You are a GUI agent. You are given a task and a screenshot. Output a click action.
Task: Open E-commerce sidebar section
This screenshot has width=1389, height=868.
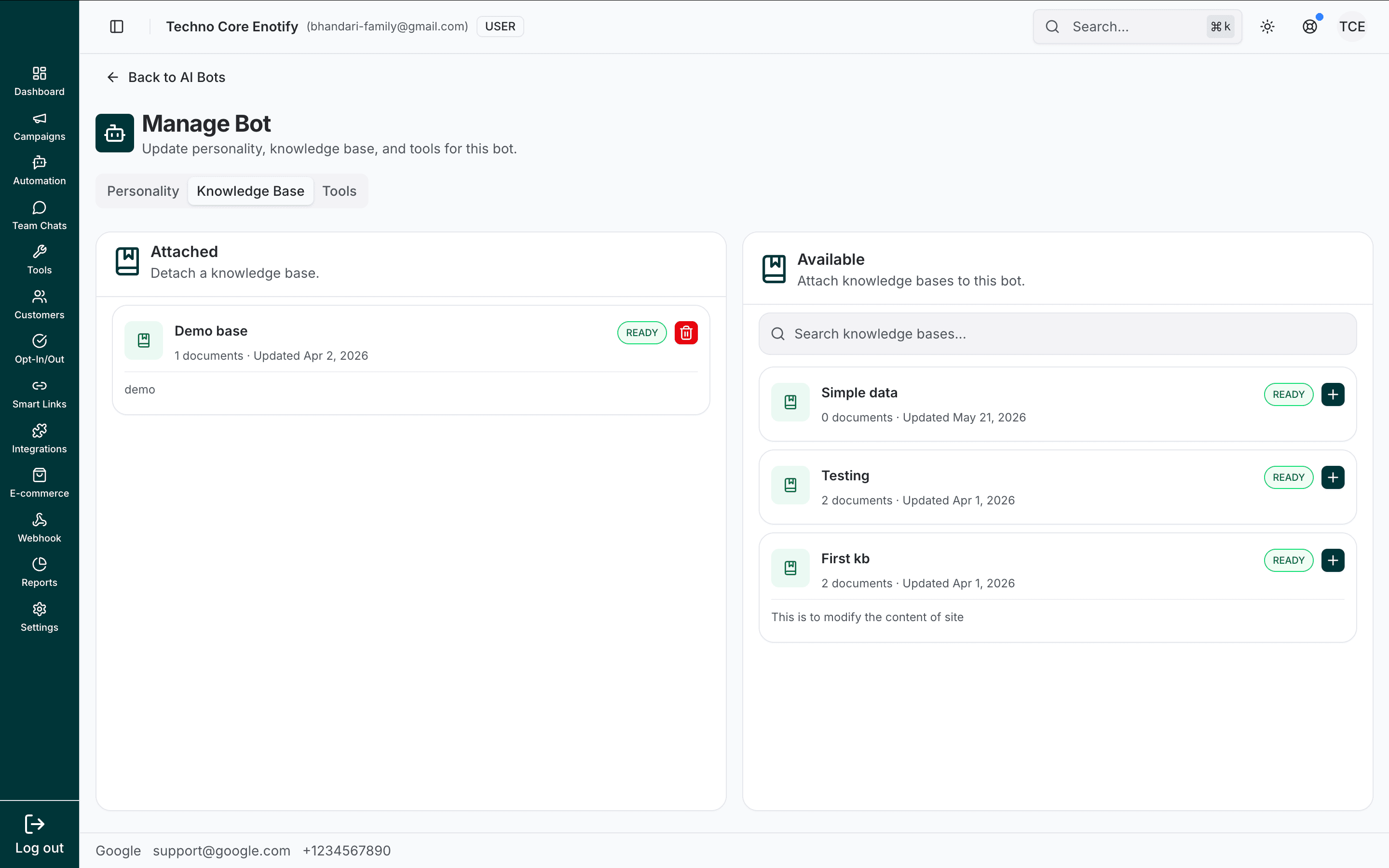(39, 483)
